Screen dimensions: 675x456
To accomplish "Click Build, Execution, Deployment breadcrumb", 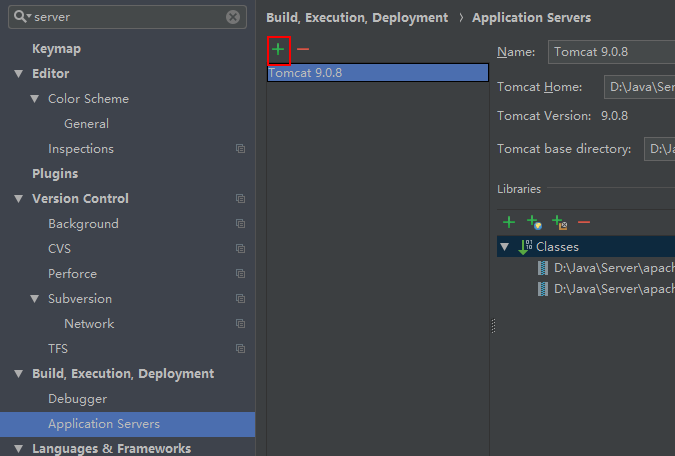I will (x=357, y=18).
